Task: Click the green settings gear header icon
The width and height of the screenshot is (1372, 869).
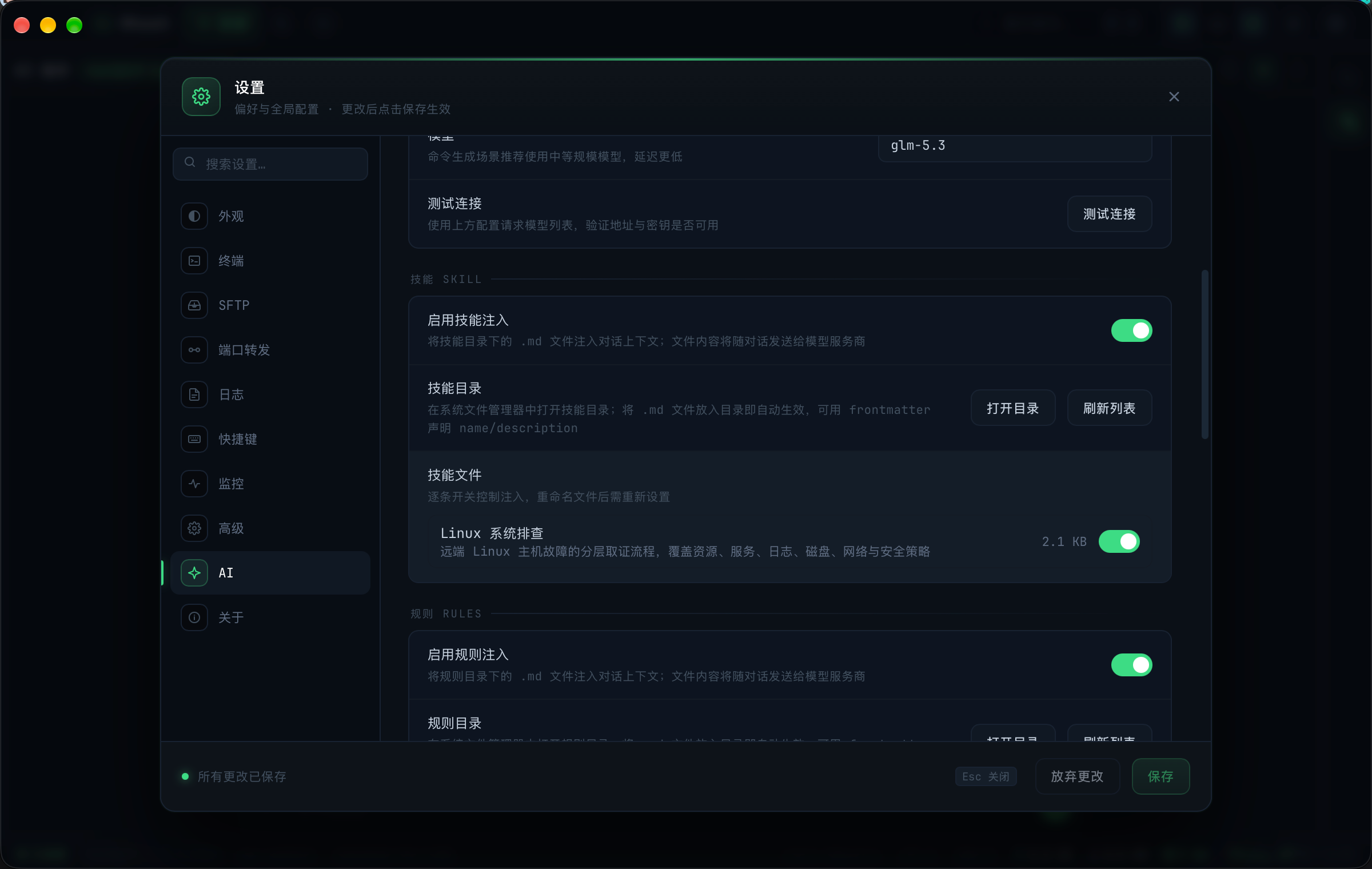Action: click(x=201, y=97)
